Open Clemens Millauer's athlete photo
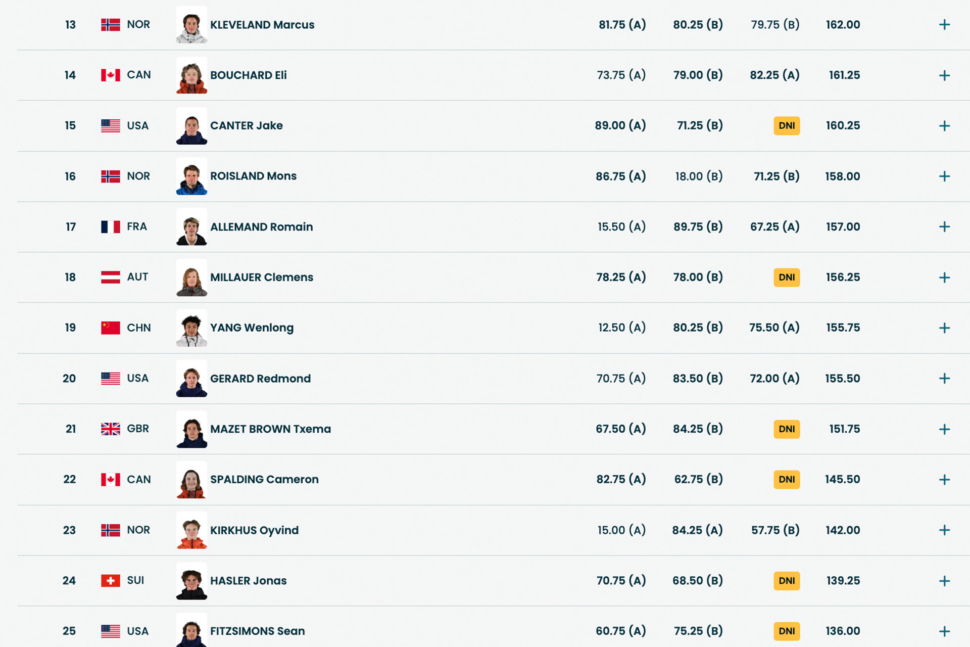This screenshot has height=647, width=970. pos(191,277)
